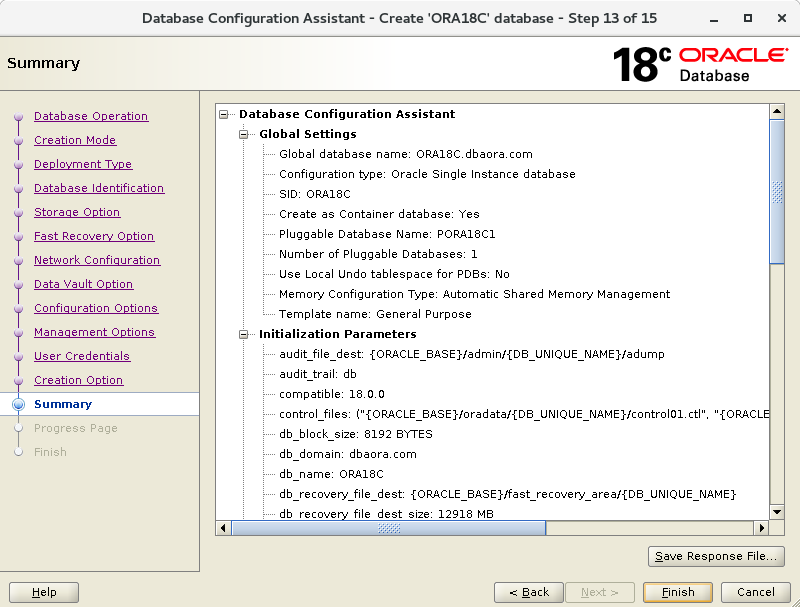Viewport: 800px width, 607px height.
Task: Maximize the Database Configuration Assistant window
Action: coord(747,18)
